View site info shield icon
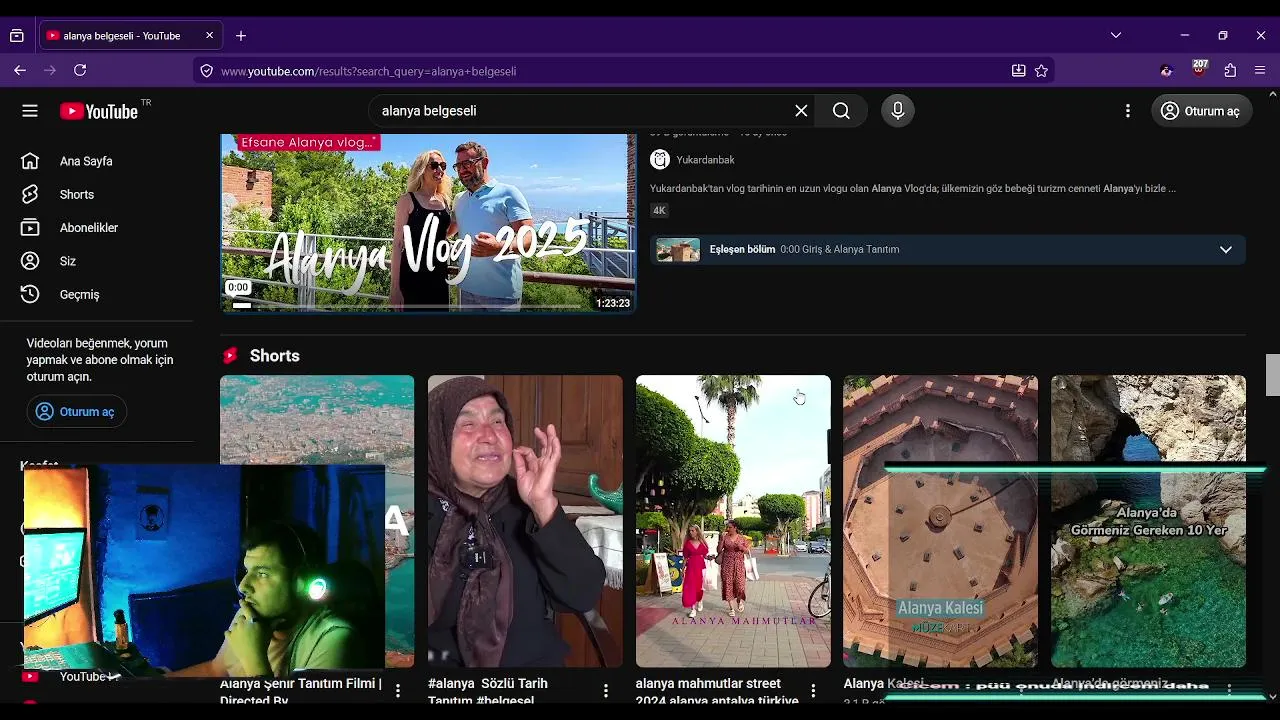The width and height of the screenshot is (1280, 720). pos(206,71)
